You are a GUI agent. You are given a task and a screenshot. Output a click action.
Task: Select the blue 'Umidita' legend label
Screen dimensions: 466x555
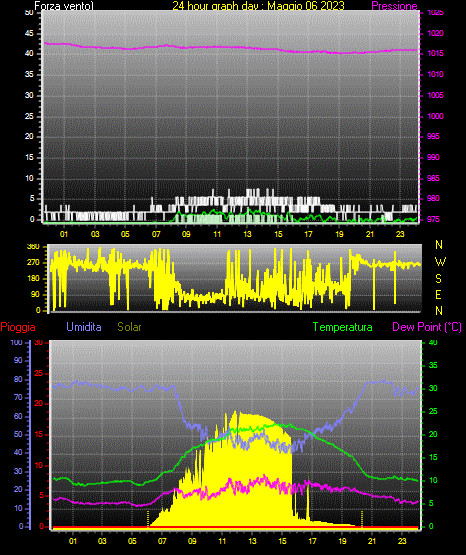coord(84,327)
